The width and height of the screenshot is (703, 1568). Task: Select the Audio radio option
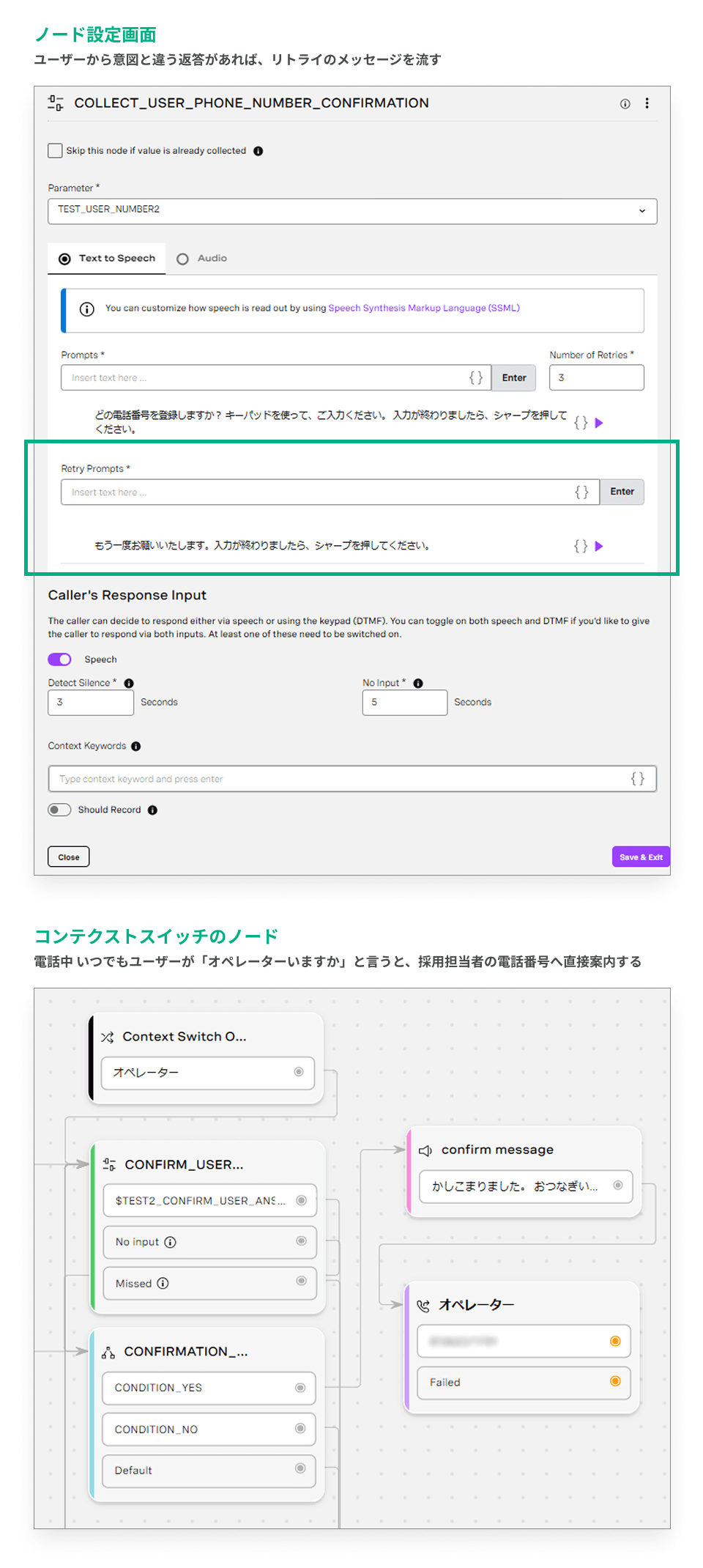click(x=183, y=259)
